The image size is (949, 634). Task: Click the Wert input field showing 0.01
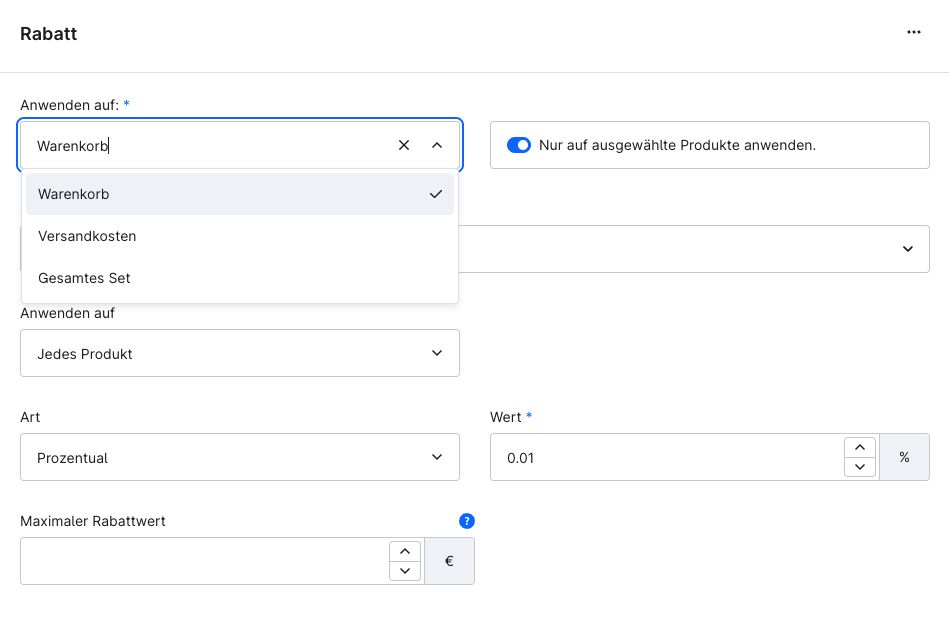(667, 457)
